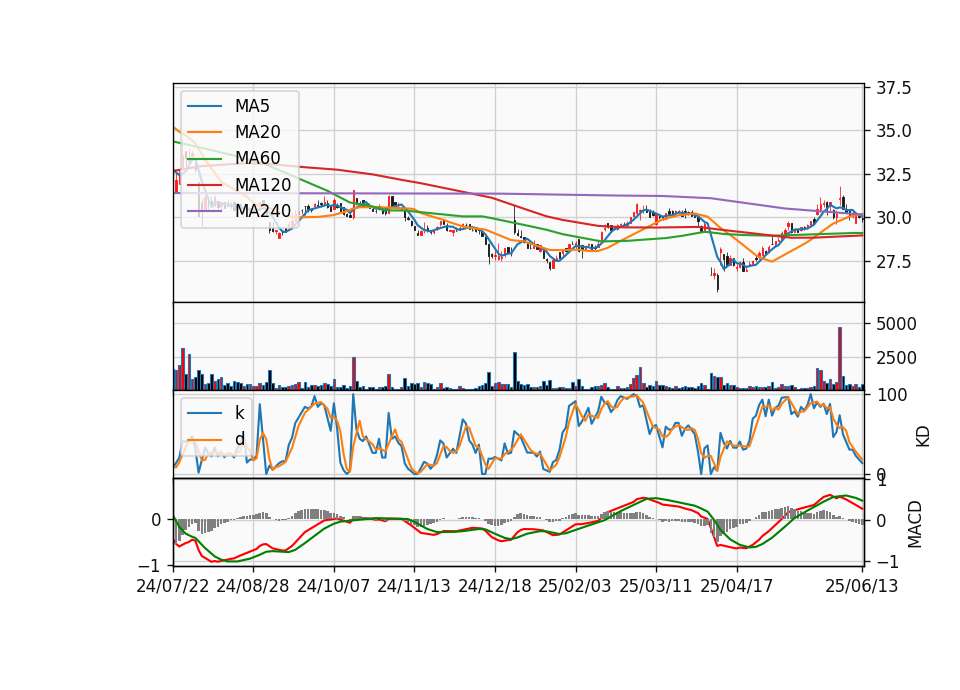Viewport: 960px width, 690px height.
Task: Click the purple MA240 legend line sample
Action: tap(204, 211)
